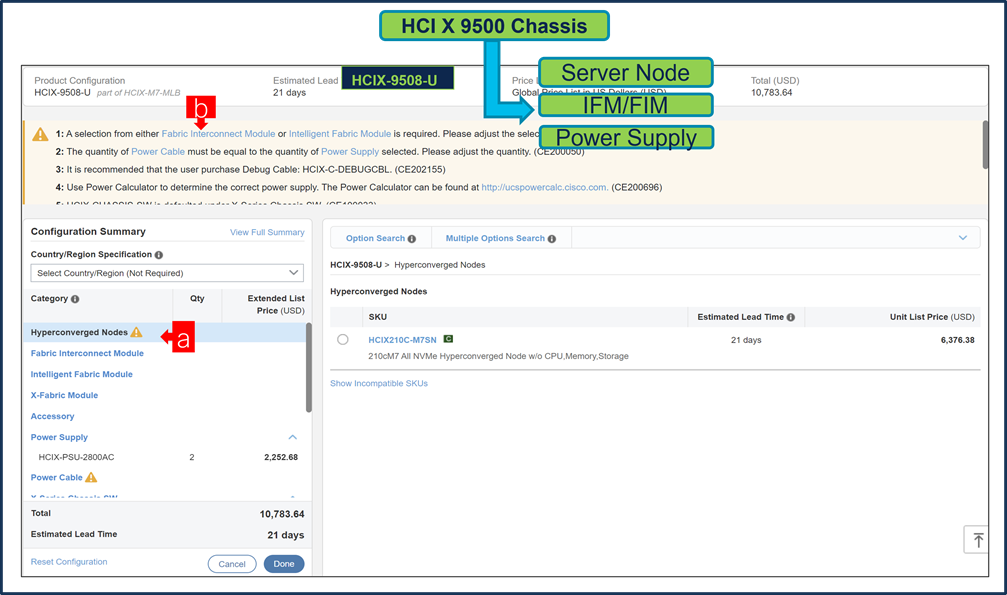This screenshot has height=595, width=1007.
Task: Click warning icon beside Hyperconverged Nodes
Action: click(x=136, y=332)
